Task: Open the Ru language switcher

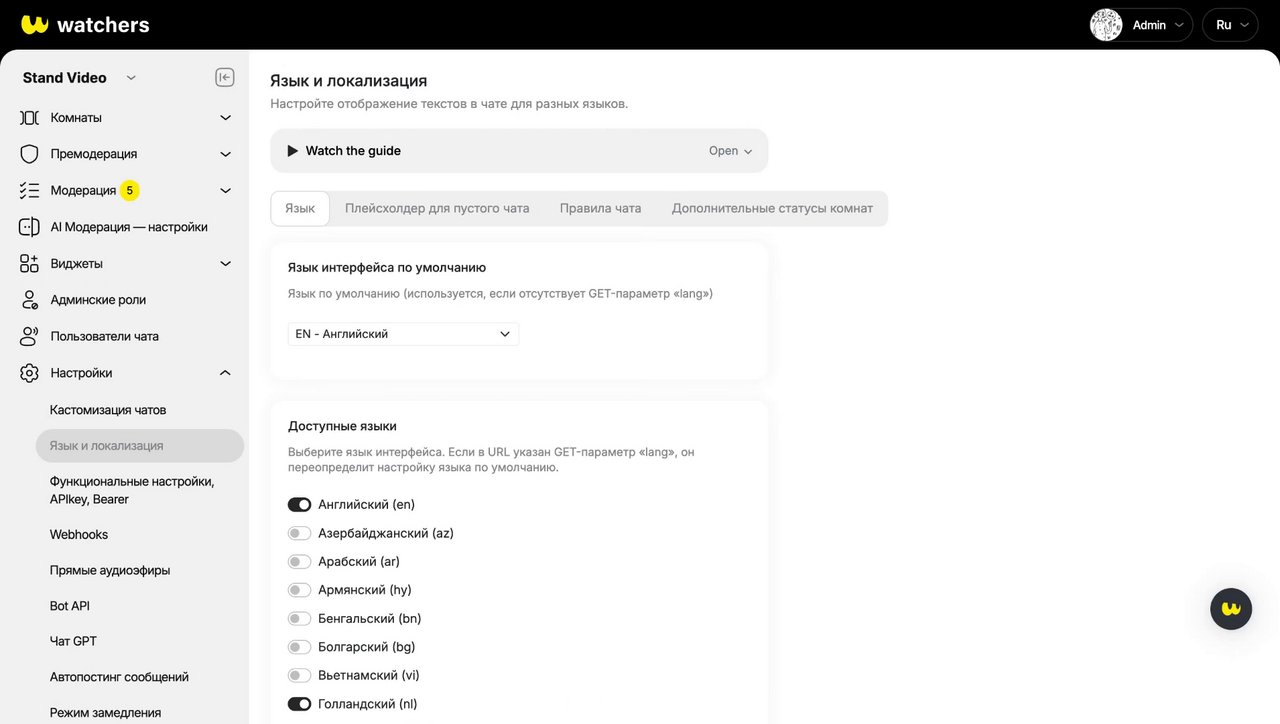Action: (1230, 25)
